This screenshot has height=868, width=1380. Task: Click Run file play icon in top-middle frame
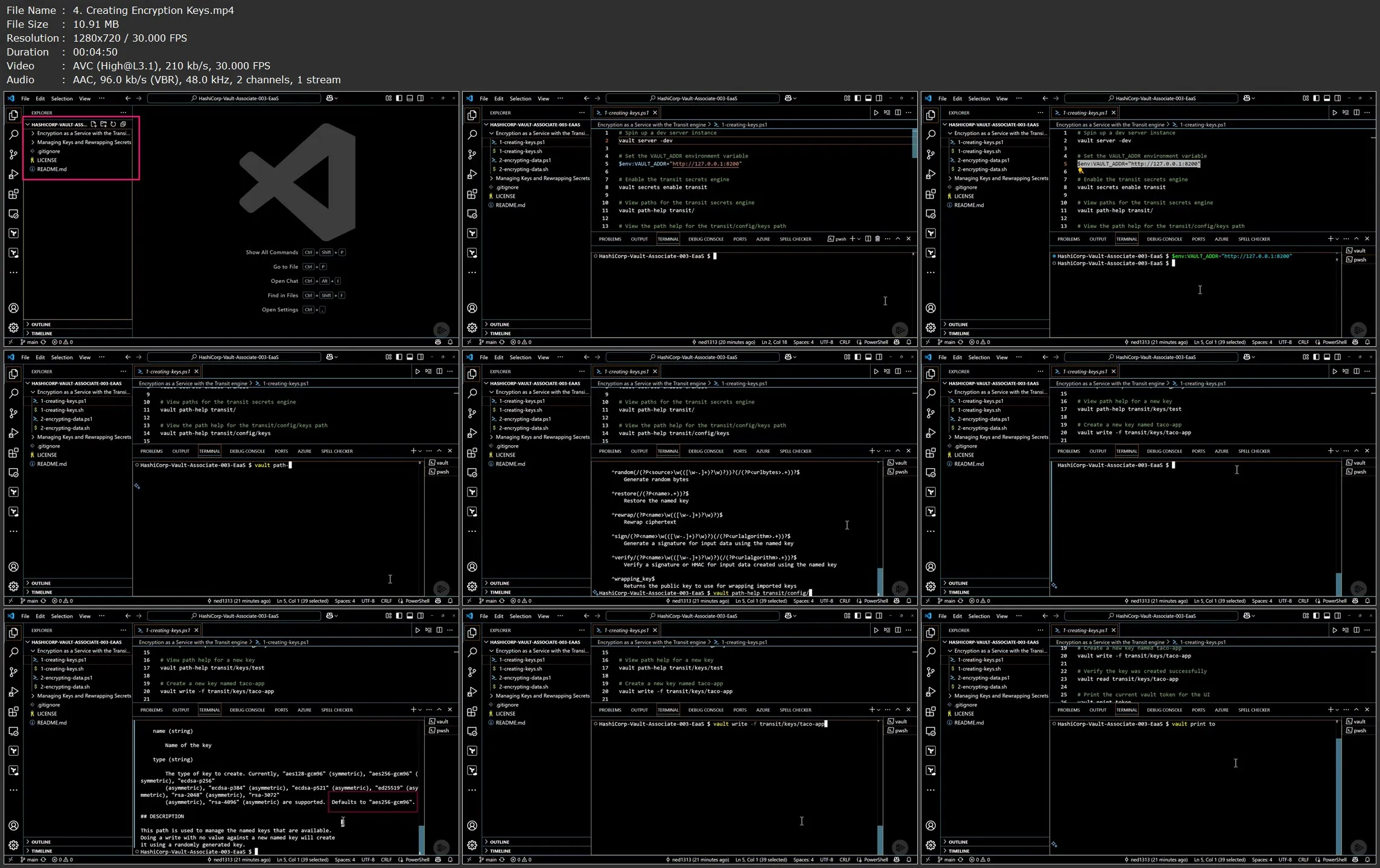point(876,113)
